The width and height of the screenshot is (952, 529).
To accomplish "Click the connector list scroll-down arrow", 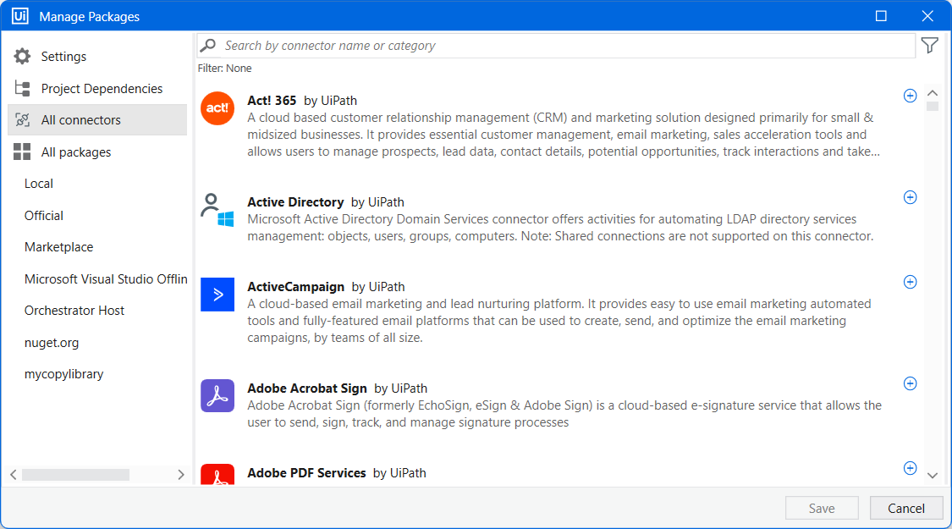I will [933, 476].
